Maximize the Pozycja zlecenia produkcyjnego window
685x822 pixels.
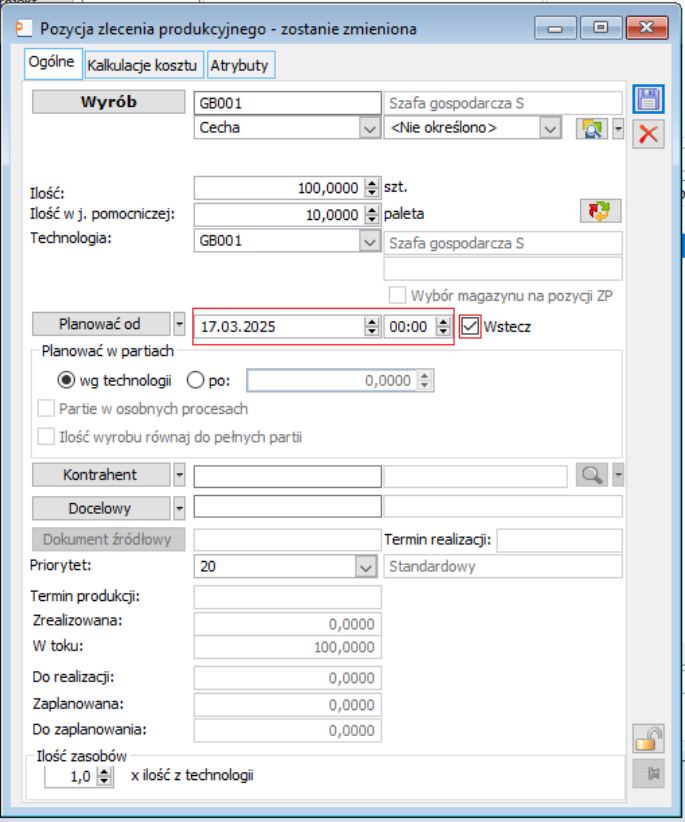(x=601, y=28)
